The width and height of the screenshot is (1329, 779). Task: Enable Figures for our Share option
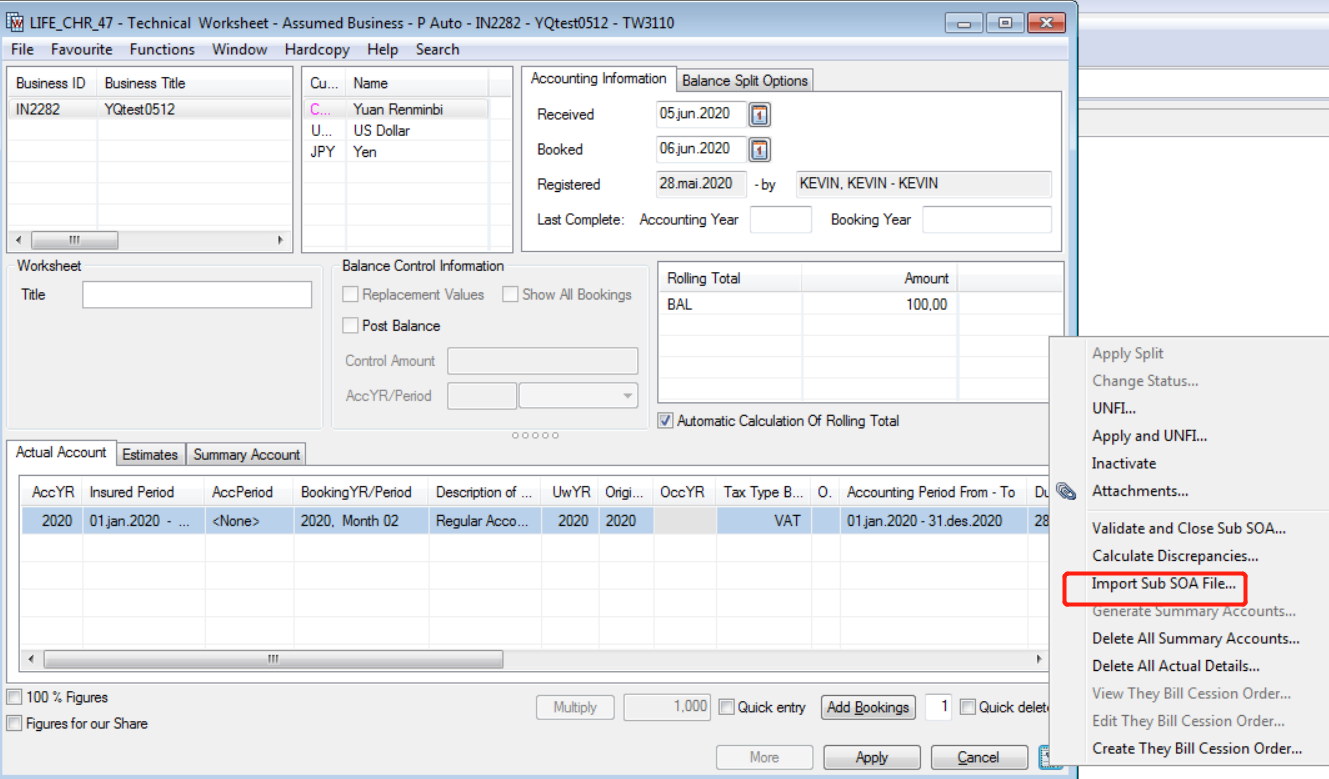[14, 723]
